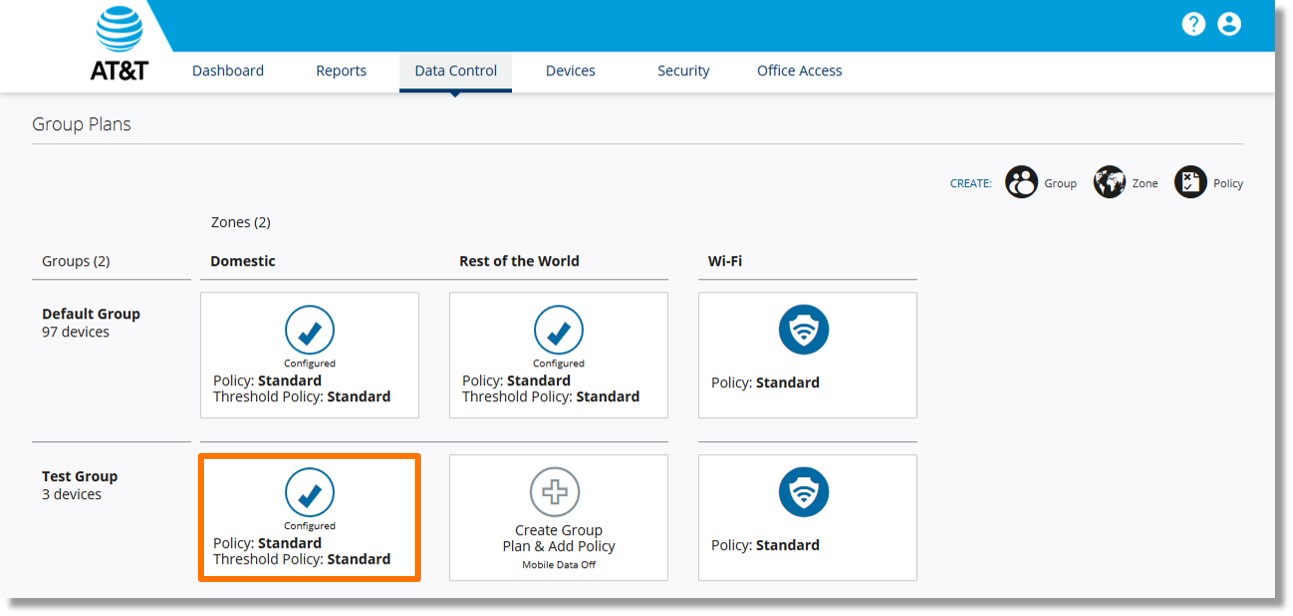Screen dimensions: 1293x616
Task: Open the Reports tab
Action: 341,71
